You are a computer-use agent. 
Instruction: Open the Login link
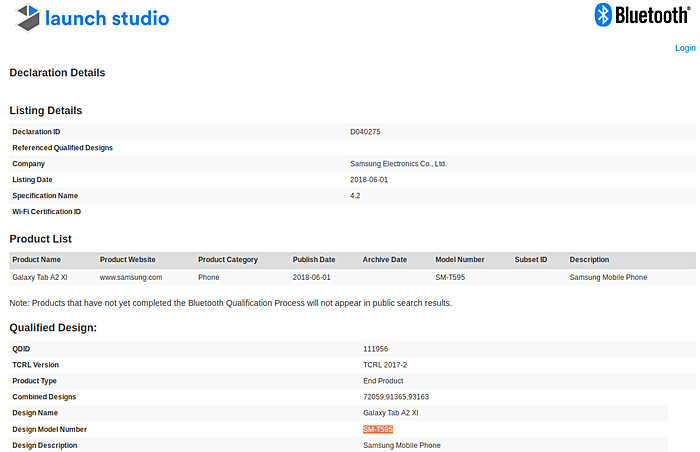pyautogui.click(x=685, y=48)
